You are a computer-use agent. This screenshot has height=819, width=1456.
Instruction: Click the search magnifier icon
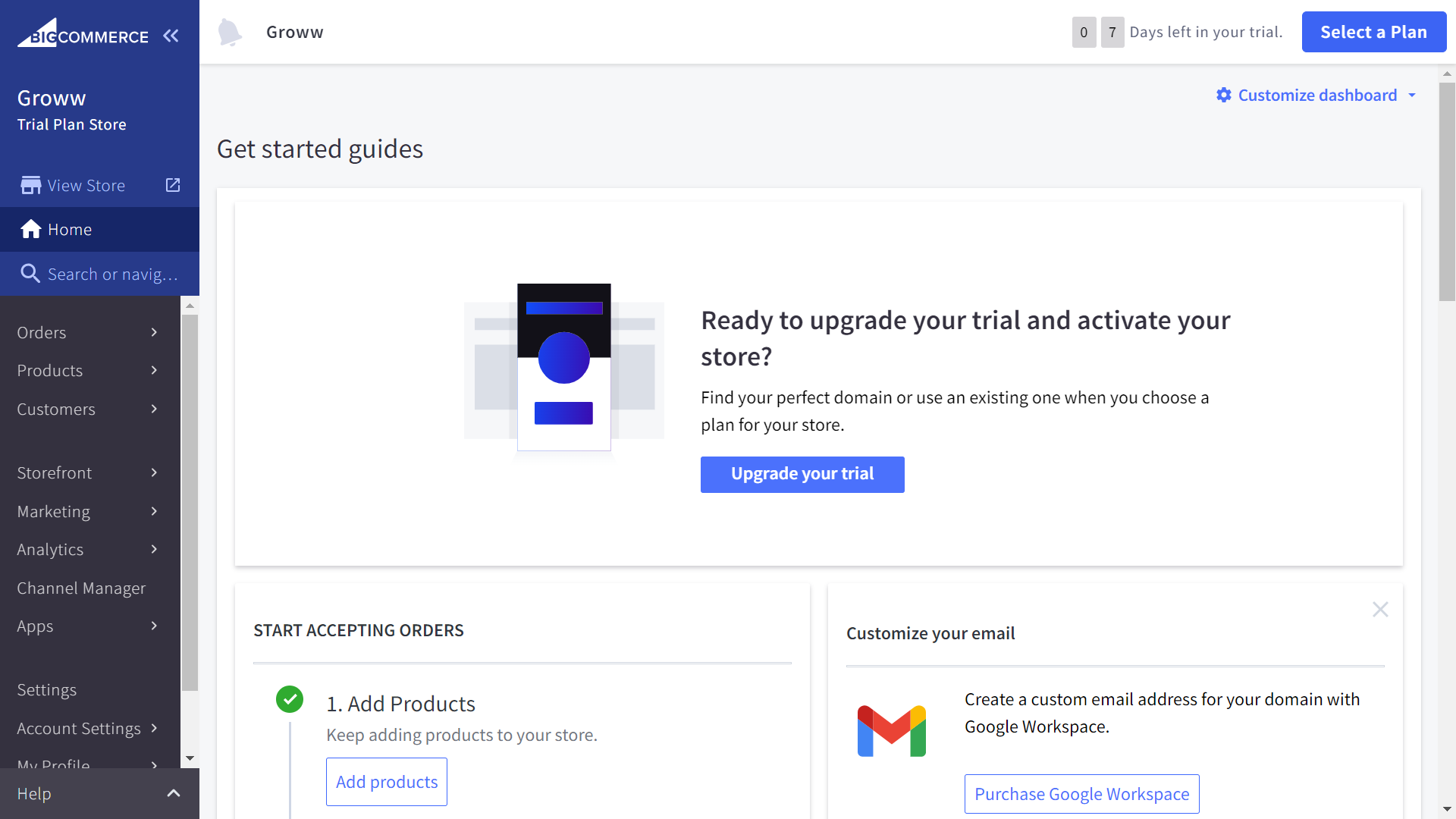(x=30, y=274)
